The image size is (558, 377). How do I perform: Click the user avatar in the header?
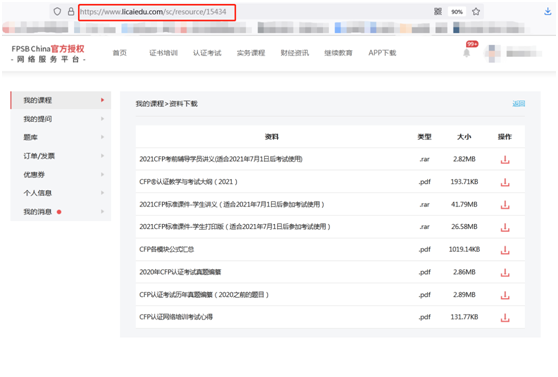coord(493,53)
